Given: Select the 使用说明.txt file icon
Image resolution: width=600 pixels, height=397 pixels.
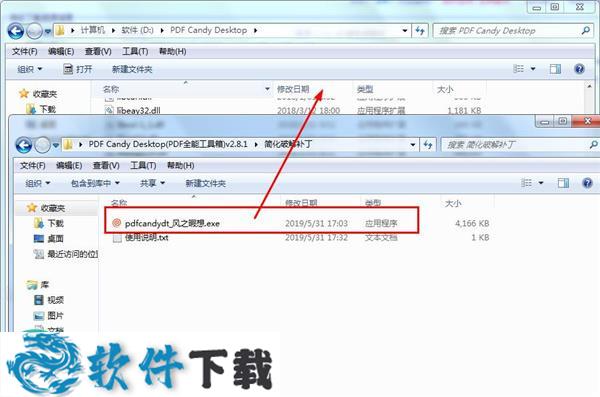Looking at the screenshot, I should tap(117, 238).
